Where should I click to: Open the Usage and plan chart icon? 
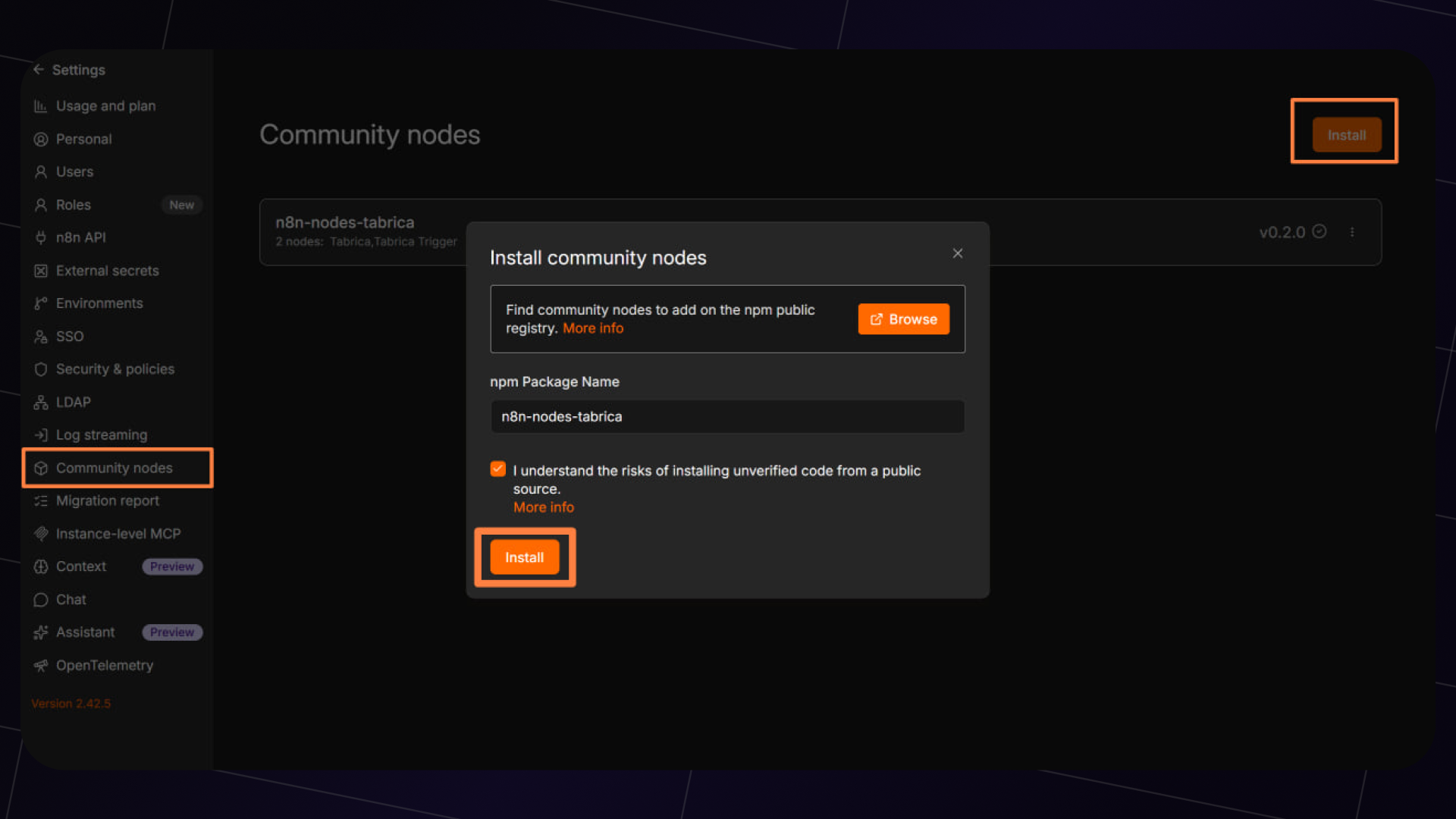(x=40, y=106)
